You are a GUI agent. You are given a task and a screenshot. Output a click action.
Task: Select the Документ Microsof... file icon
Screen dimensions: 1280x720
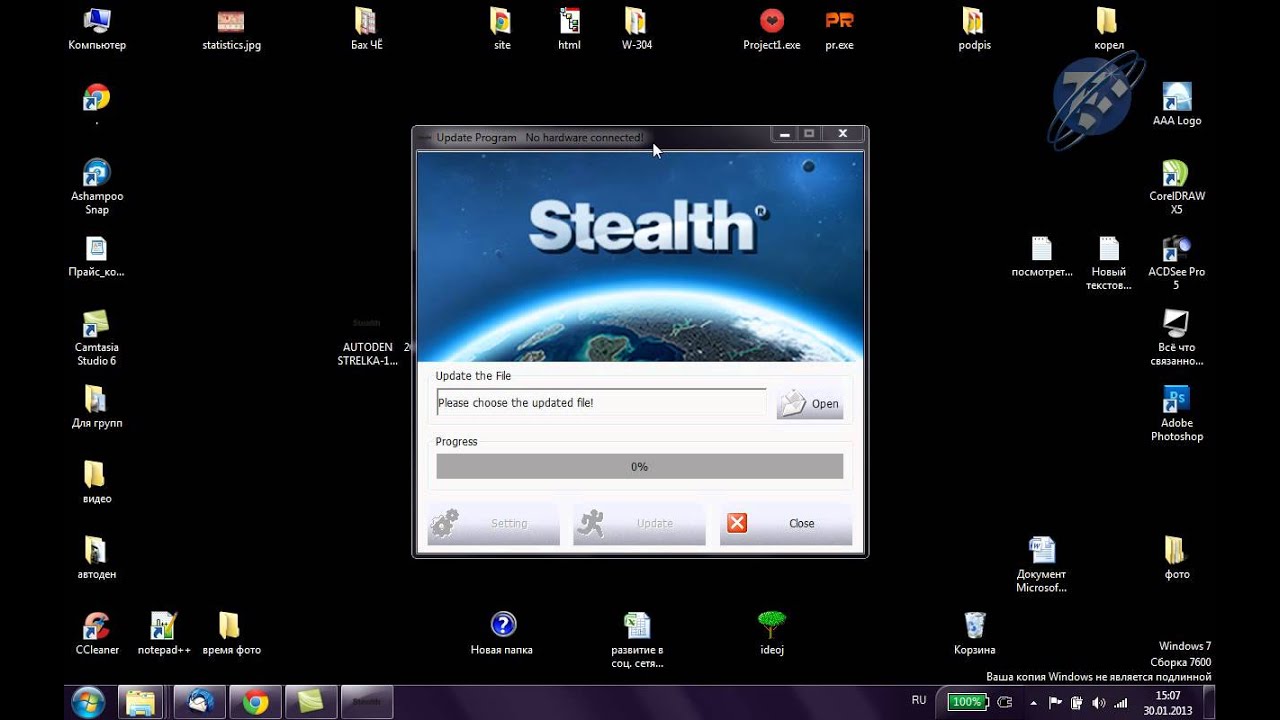click(1042, 564)
